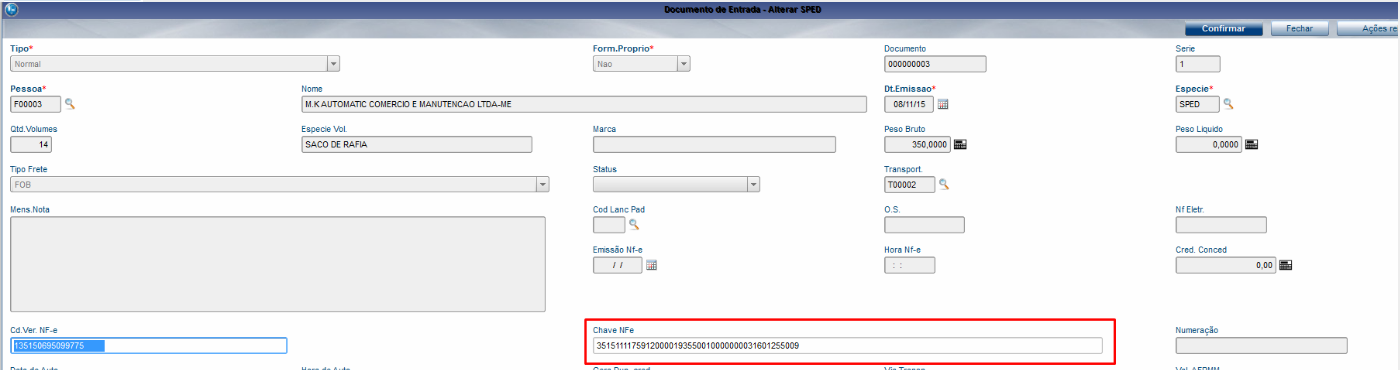Click the Dt.Emissao date field
Viewport: 1400px width, 370px height.
coord(909,104)
